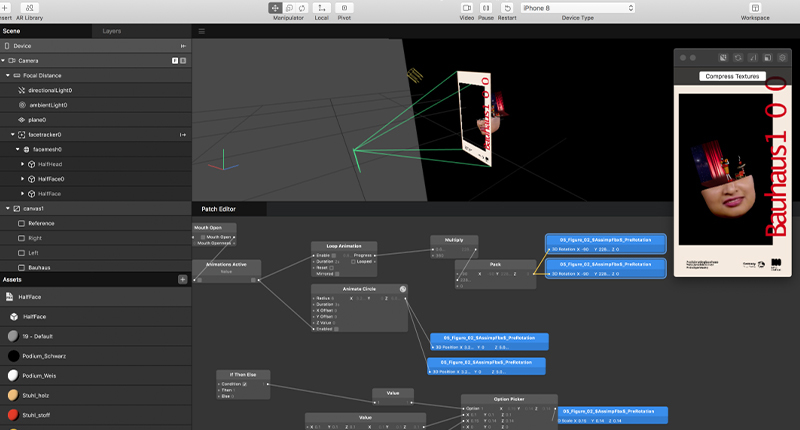Select the Manipulator move tool
The image size is (800, 430).
click(275, 8)
